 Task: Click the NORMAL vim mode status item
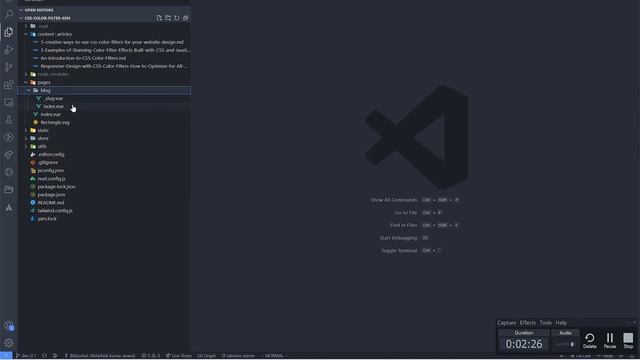pos(274,356)
